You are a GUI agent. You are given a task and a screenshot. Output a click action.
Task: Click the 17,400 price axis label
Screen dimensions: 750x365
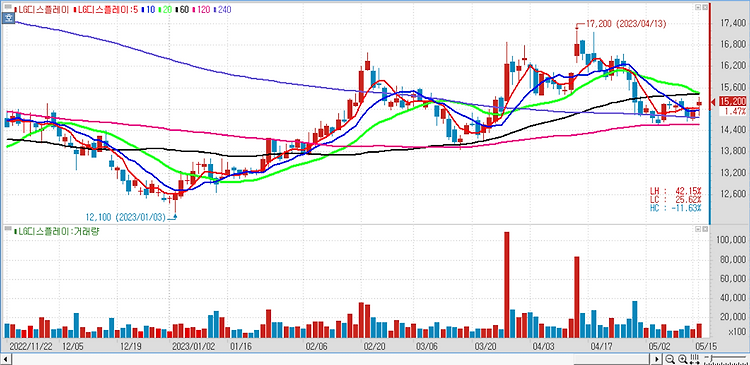(x=733, y=23)
